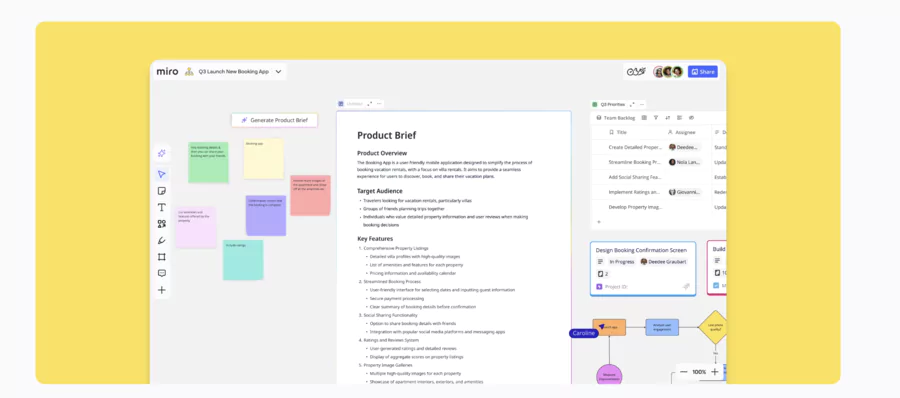Click the sort icon in table toolbar
Screen dimensions: 900x398
668,118
